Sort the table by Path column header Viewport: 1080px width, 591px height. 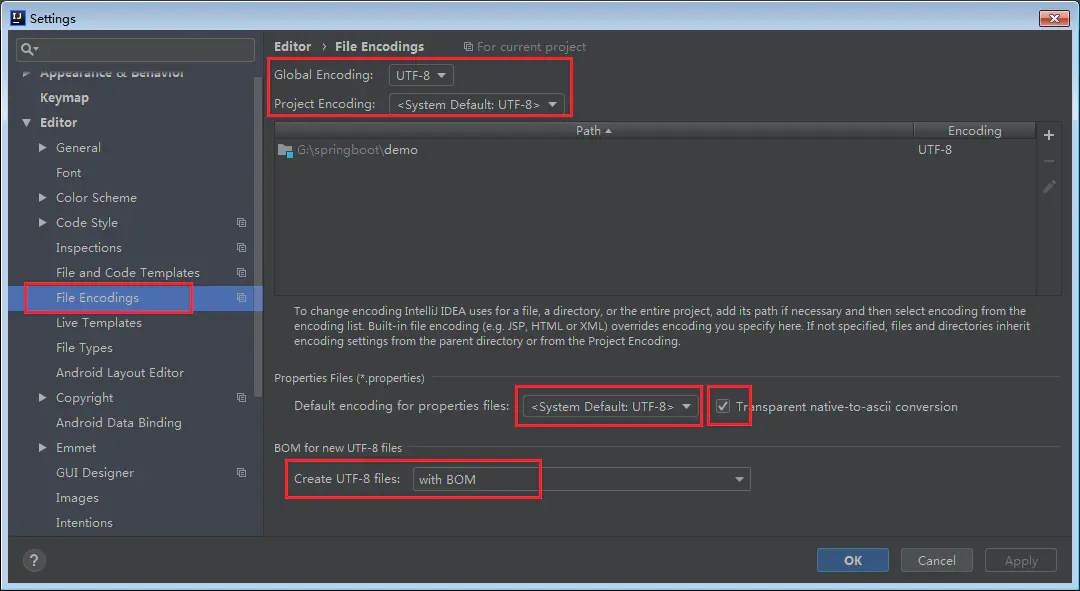pos(593,131)
